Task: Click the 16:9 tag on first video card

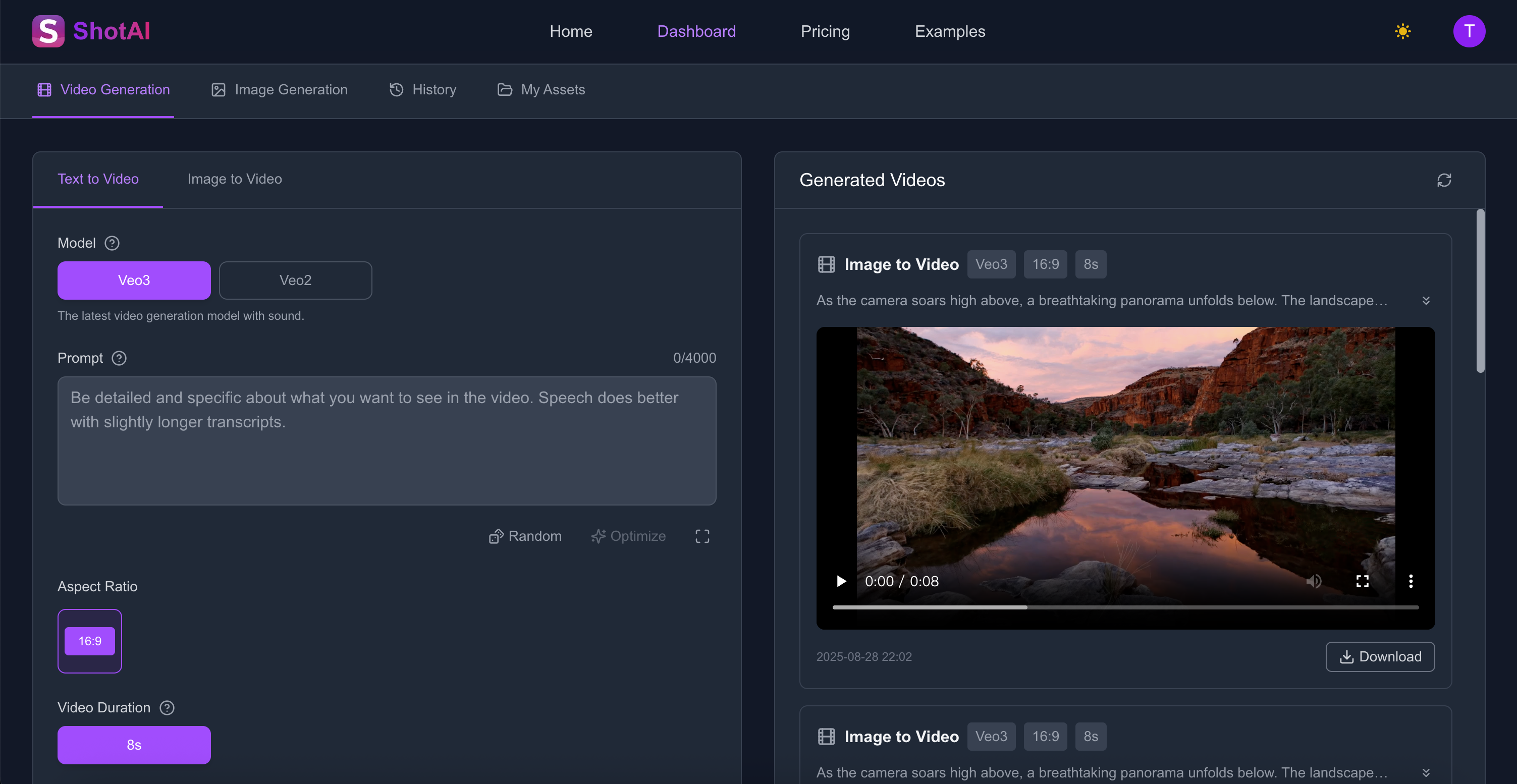Action: point(1045,264)
